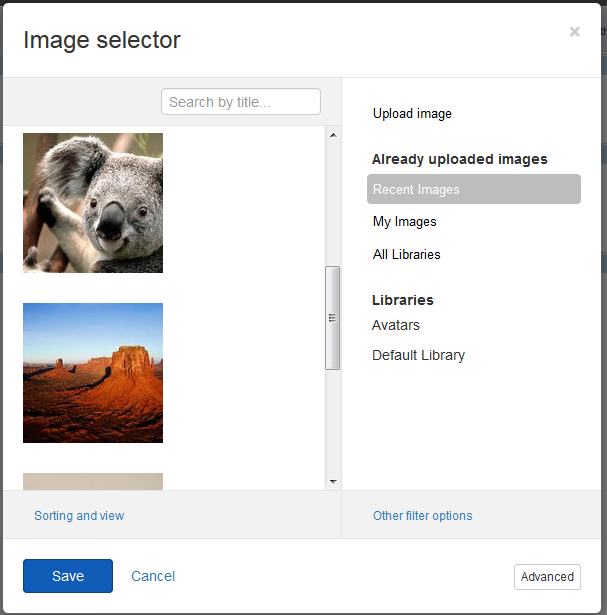This screenshot has width=607, height=615.
Task: Select the koala image thumbnail
Action: tap(93, 203)
